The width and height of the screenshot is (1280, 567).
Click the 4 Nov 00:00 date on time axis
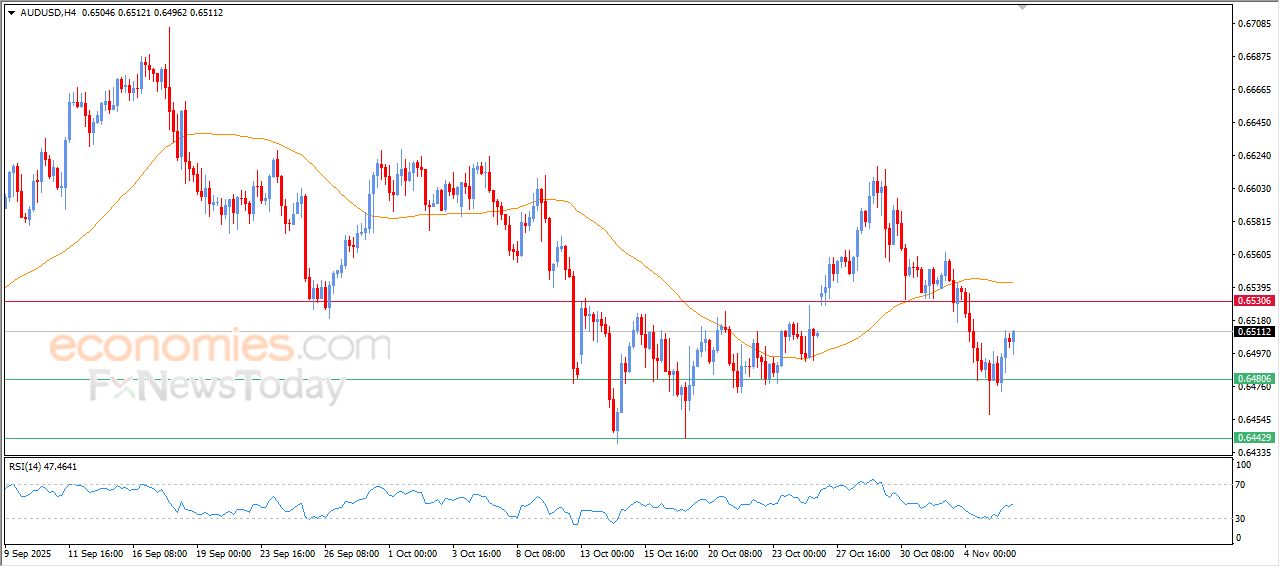pos(990,552)
